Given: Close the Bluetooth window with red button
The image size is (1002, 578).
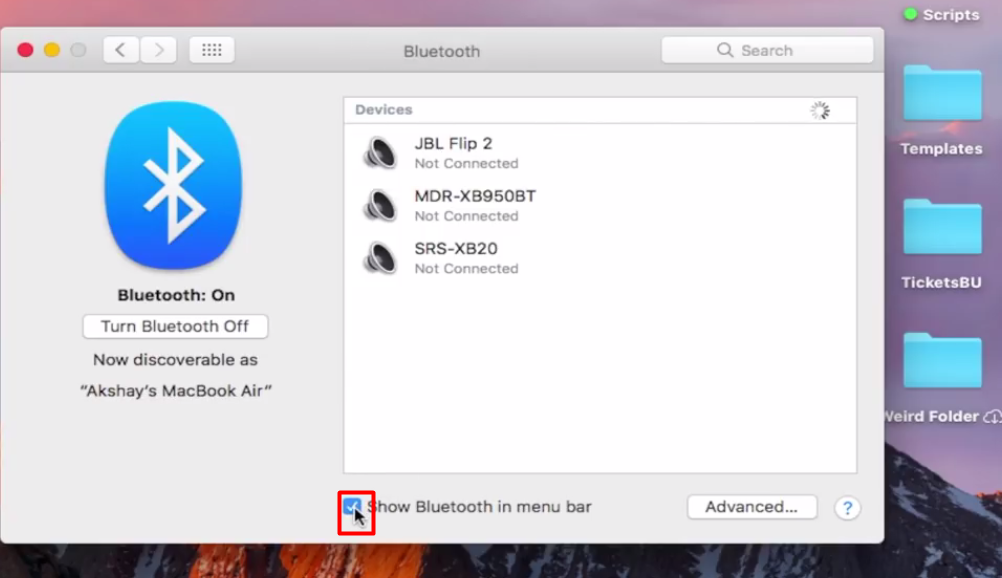Looking at the screenshot, I should click(26, 50).
